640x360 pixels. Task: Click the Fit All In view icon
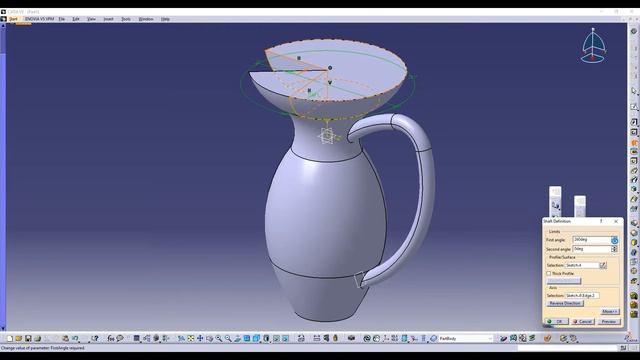[x=191, y=338]
